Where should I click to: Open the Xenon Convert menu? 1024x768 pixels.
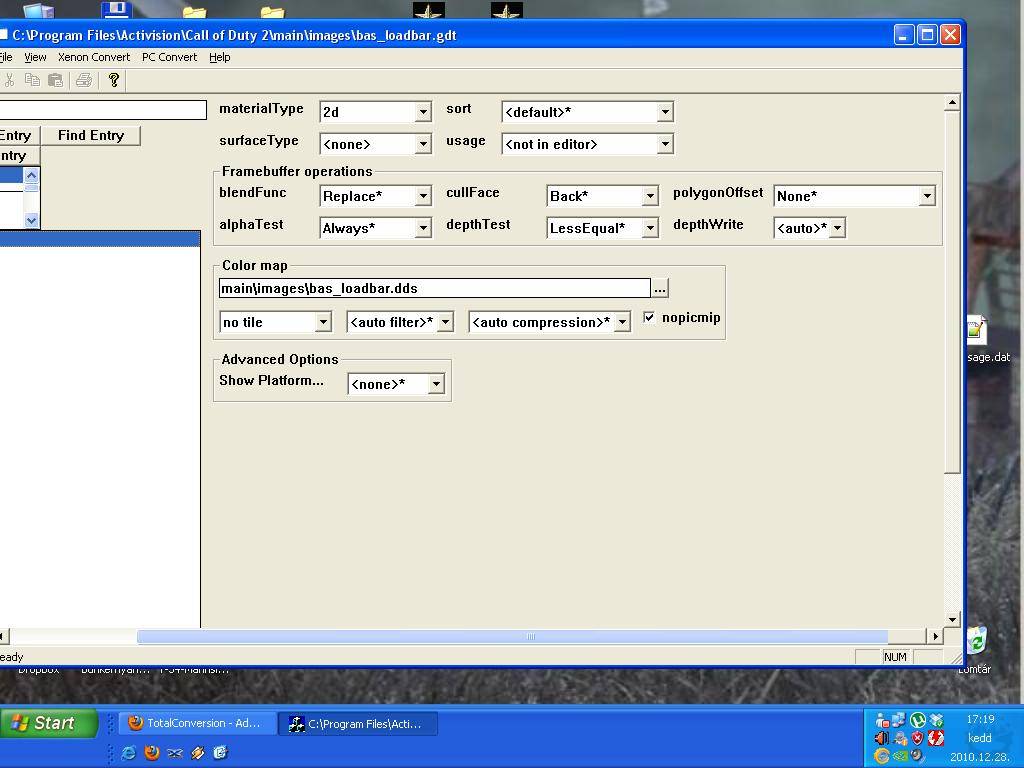pyautogui.click(x=94, y=57)
